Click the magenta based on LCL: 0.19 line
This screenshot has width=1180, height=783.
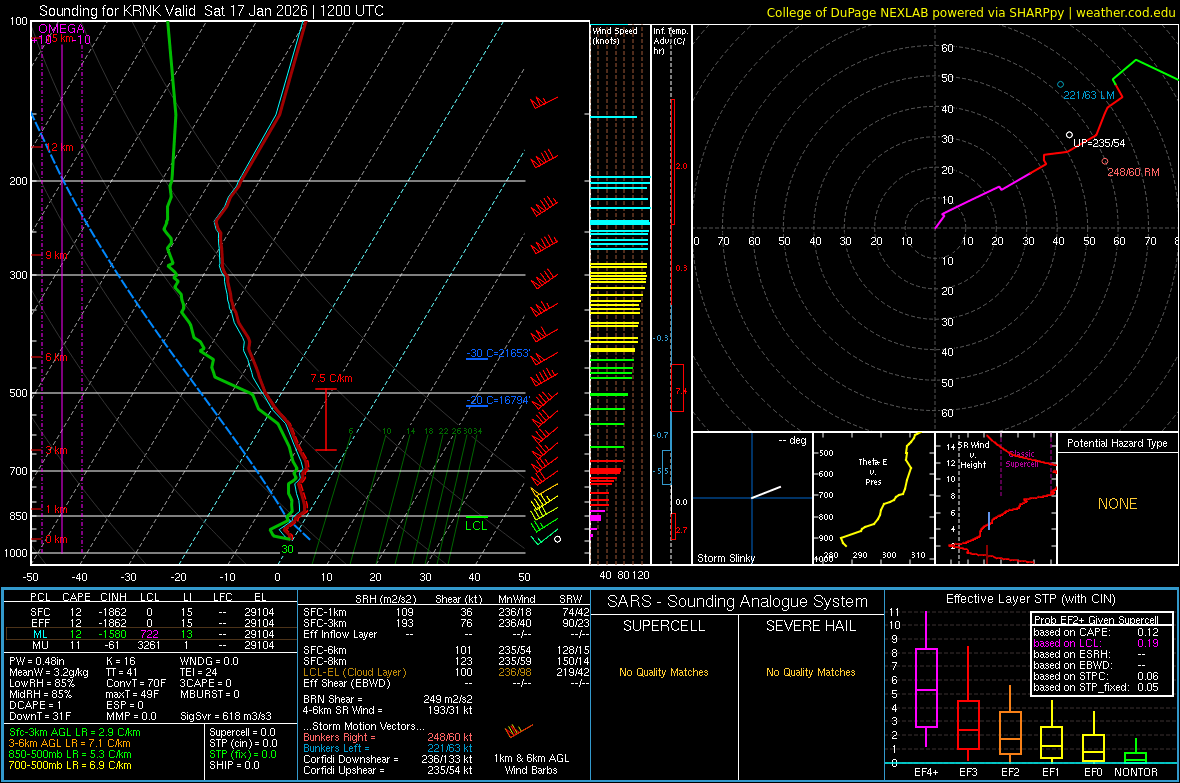[x=1096, y=643]
